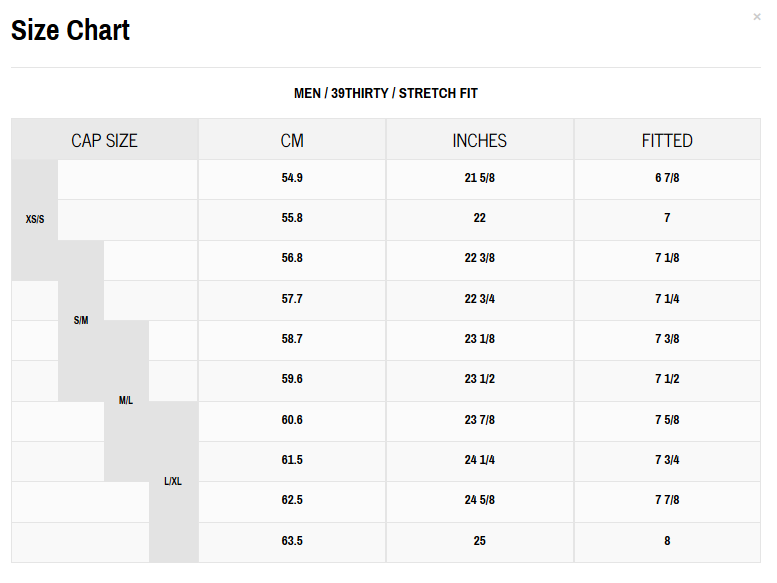Click the Size Chart heading
Viewport: 777px width, 583px height.
pos(70,30)
